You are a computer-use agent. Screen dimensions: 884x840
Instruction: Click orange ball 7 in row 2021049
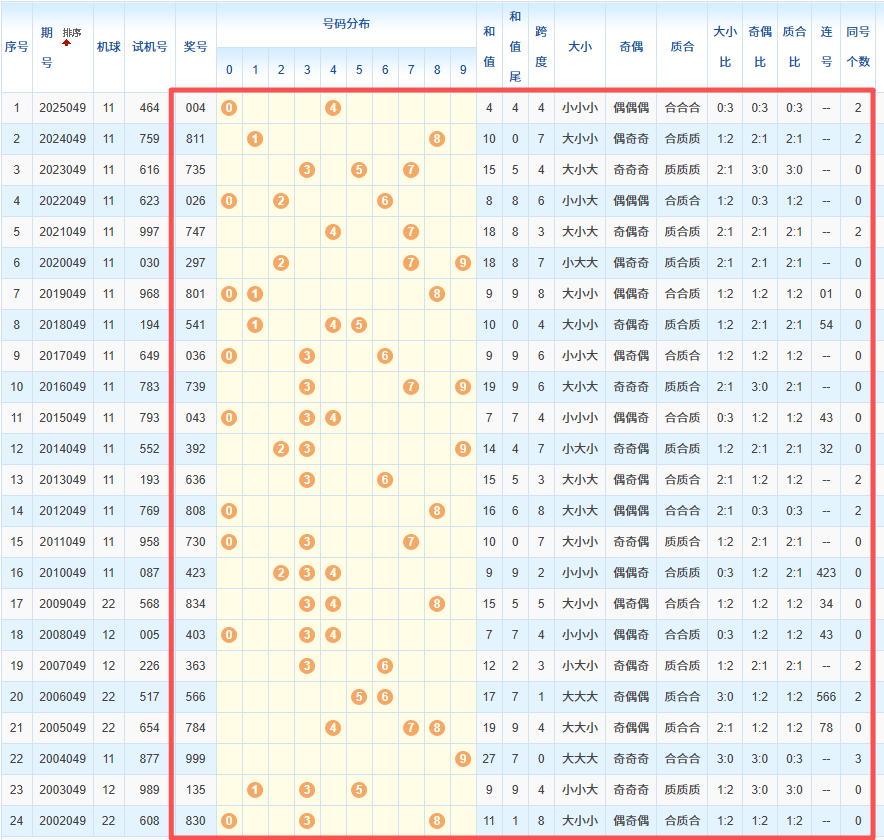[x=410, y=232]
